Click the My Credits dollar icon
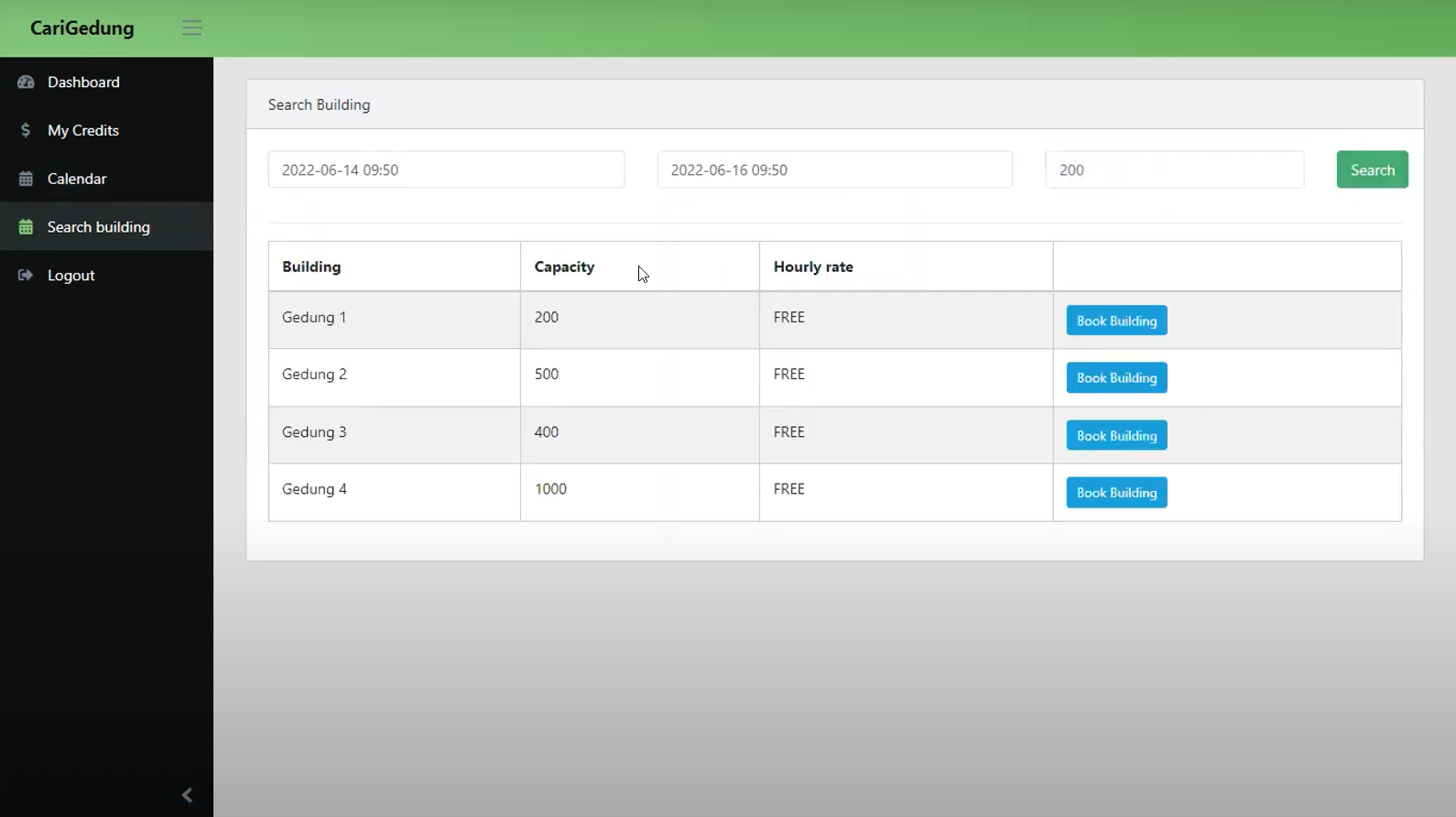 (26, 130)
